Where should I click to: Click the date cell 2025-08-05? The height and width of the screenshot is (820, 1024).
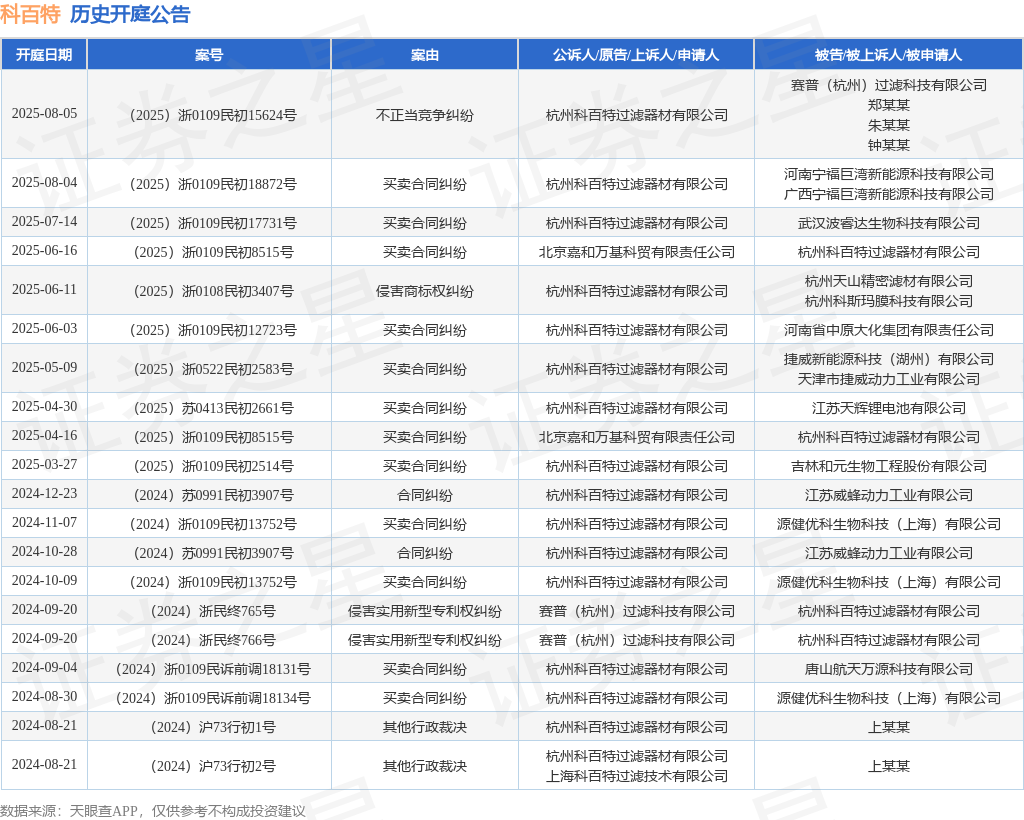[x=44, y=114]
